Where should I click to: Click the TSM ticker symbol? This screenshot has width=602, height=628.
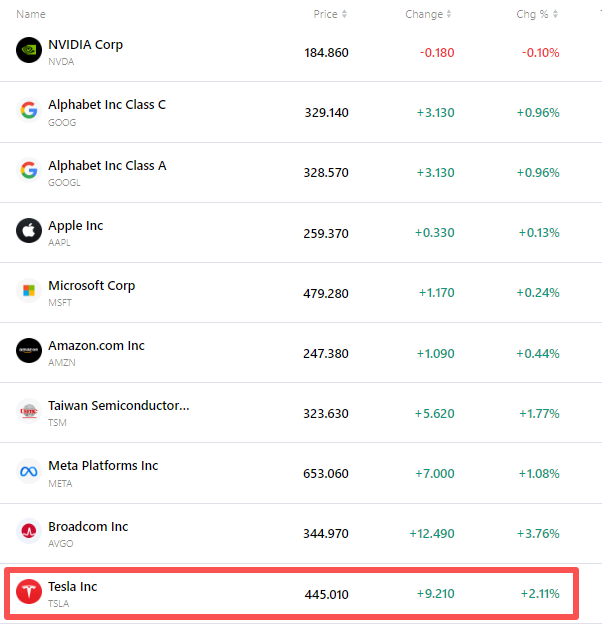pos(57,423)
